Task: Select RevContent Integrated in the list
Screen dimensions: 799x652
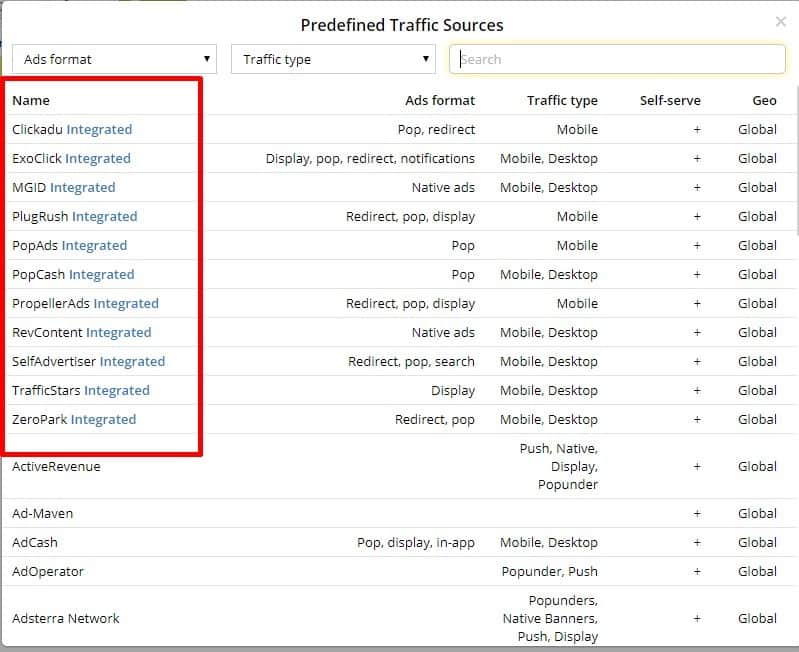Action: click(82, 333)
